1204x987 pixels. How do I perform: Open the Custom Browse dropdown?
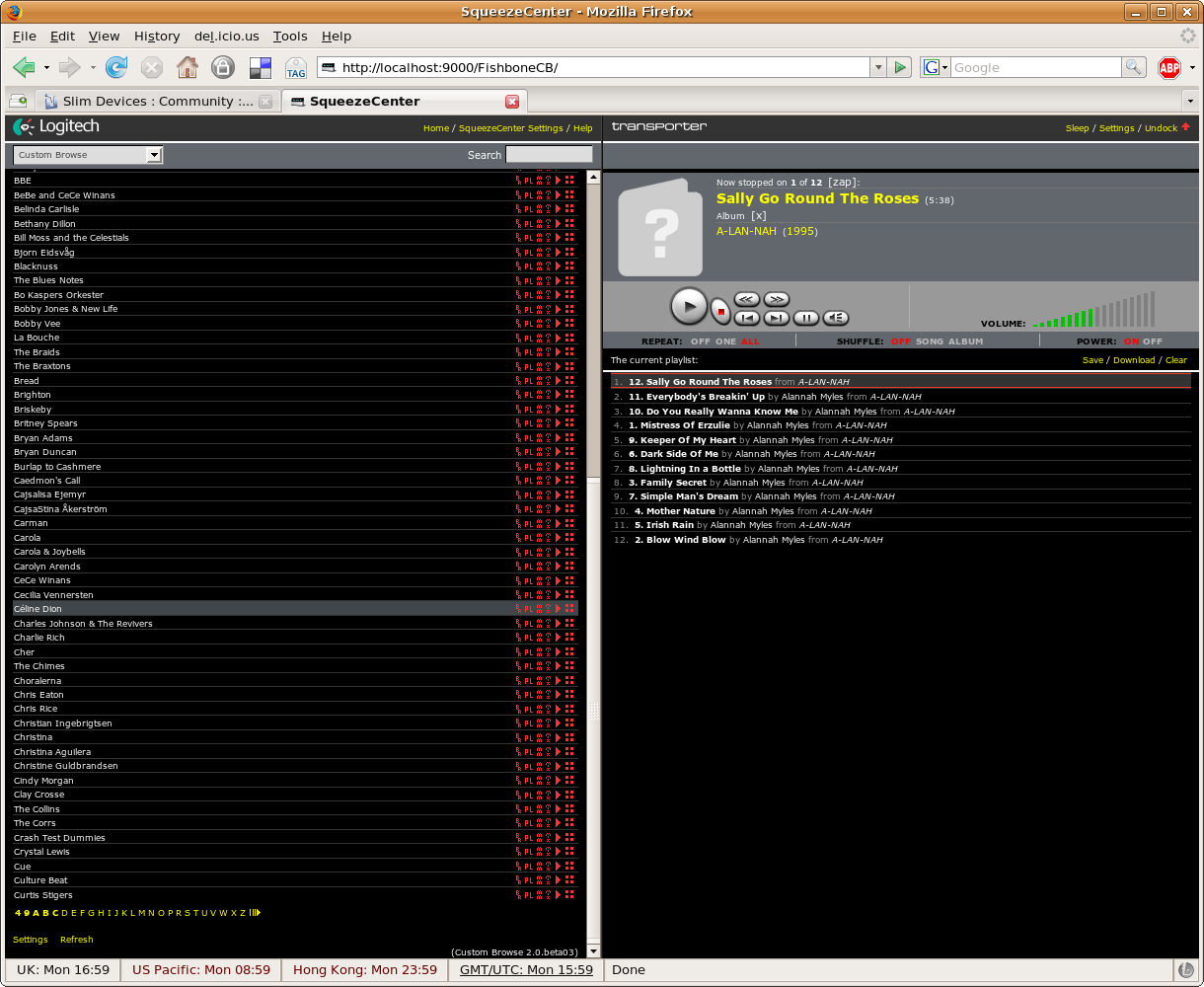153,155
